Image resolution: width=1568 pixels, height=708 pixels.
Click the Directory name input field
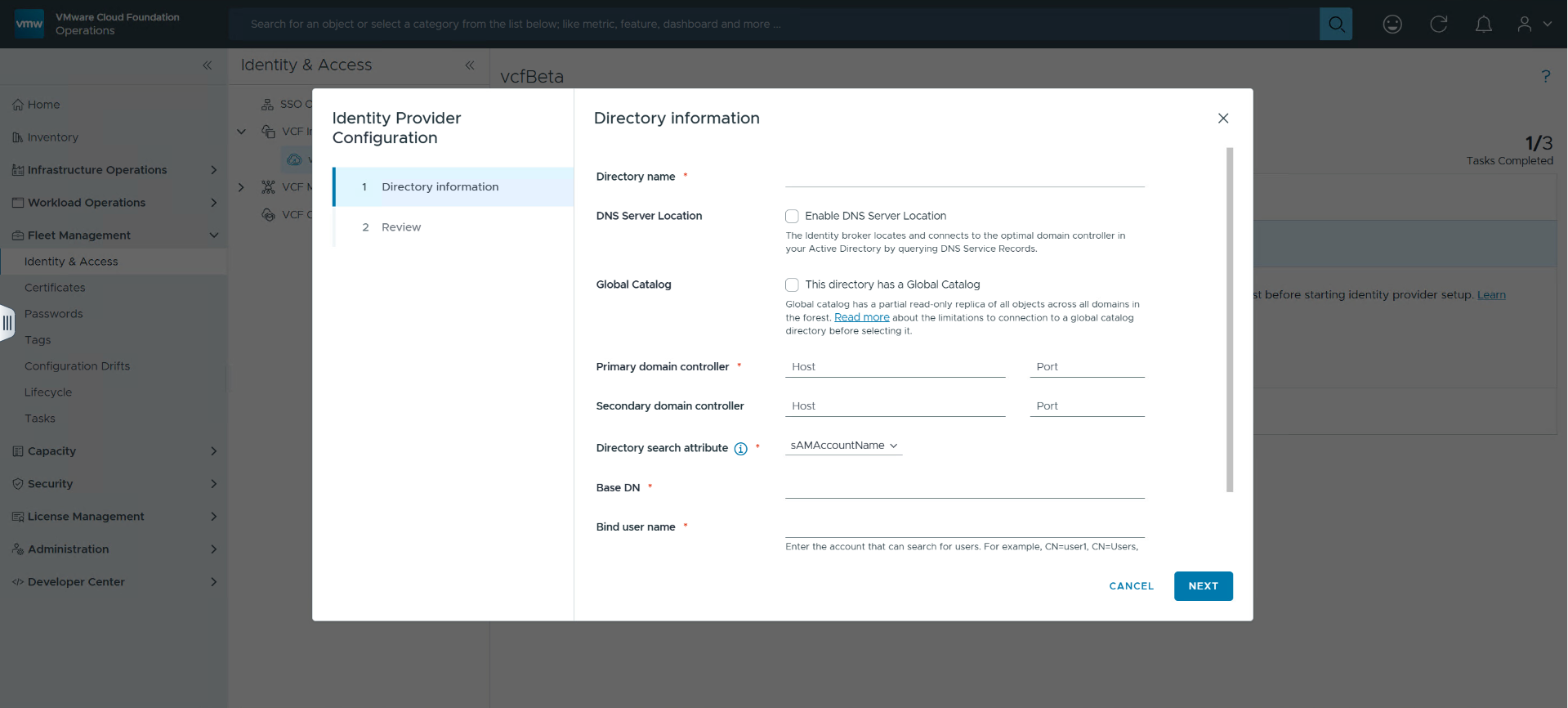(965, 177)
